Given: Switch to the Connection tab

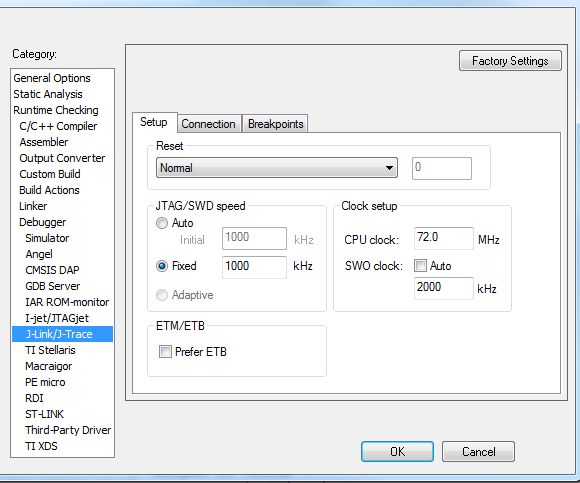Looking at the screenshot, I should 209,124.
